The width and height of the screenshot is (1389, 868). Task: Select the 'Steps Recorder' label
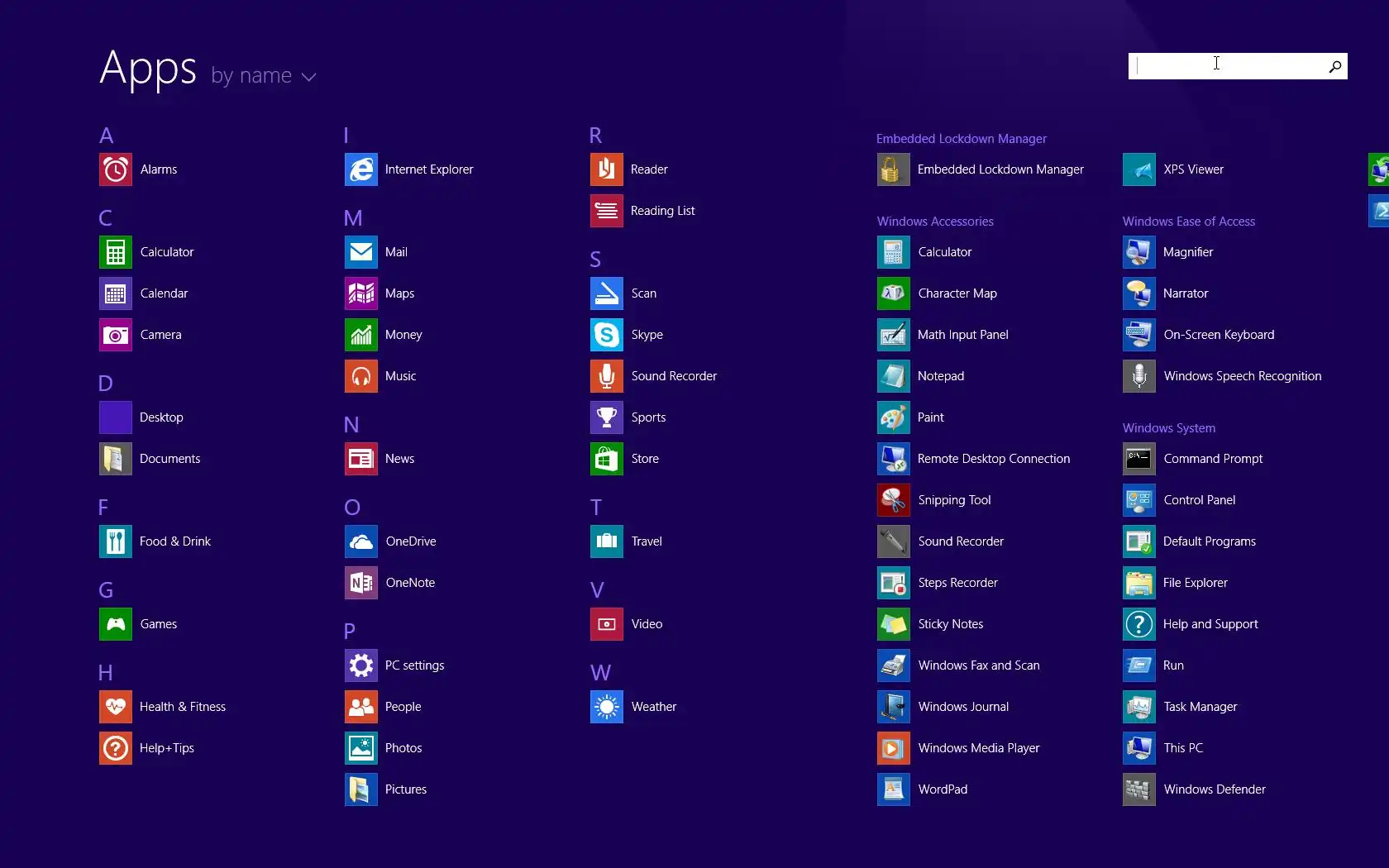[x=958, y=583]
